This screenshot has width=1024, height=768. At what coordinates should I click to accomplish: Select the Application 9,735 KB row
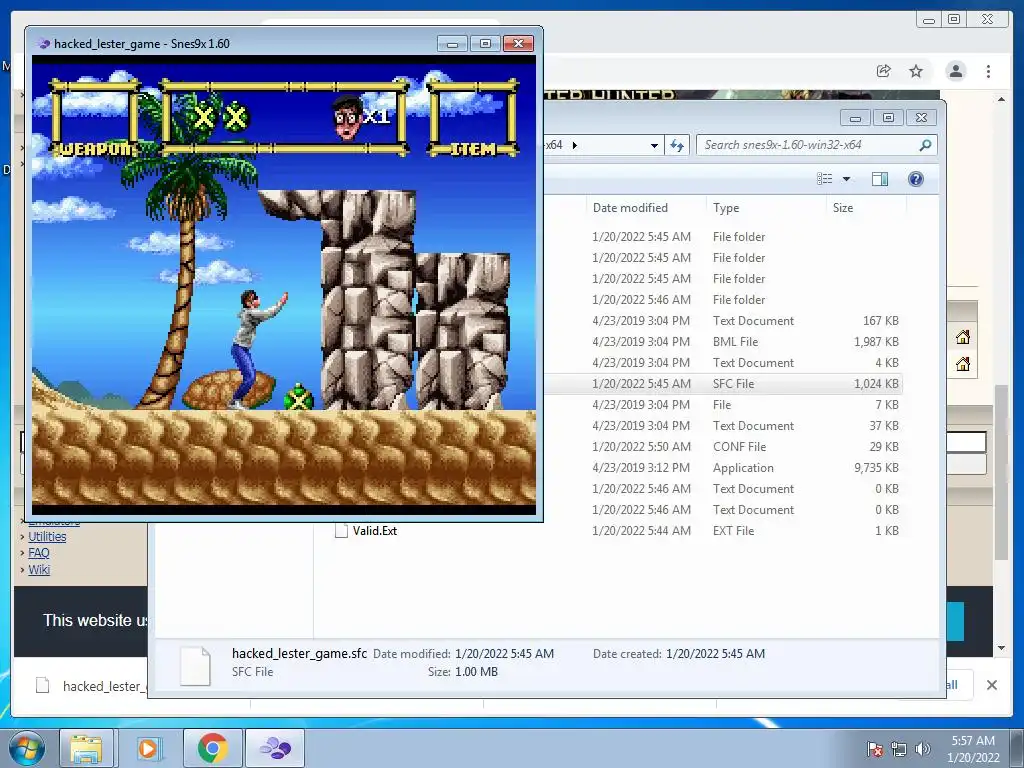(x=724, y=468)
